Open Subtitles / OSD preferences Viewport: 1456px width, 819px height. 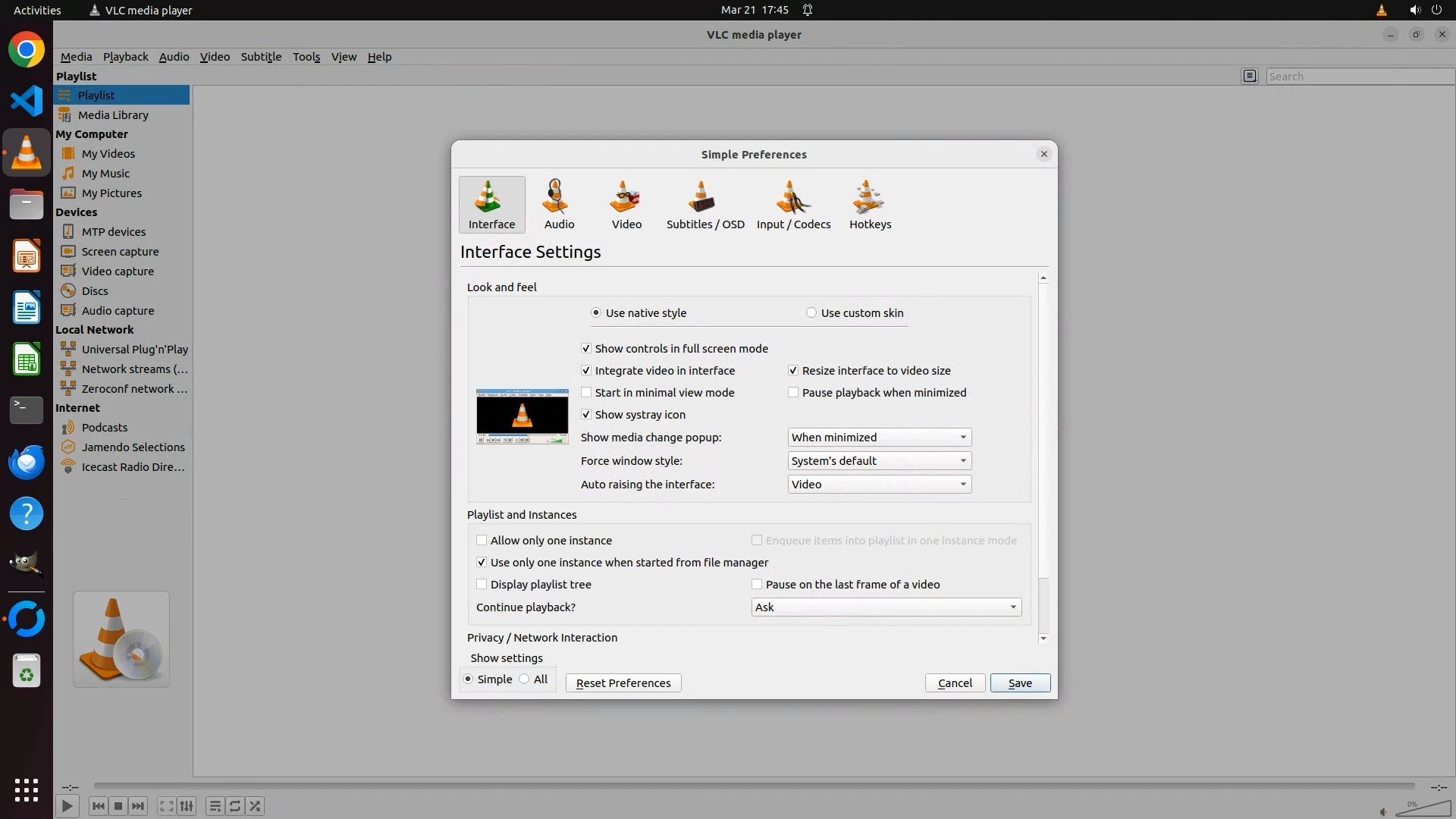click(x=704, y=204)
